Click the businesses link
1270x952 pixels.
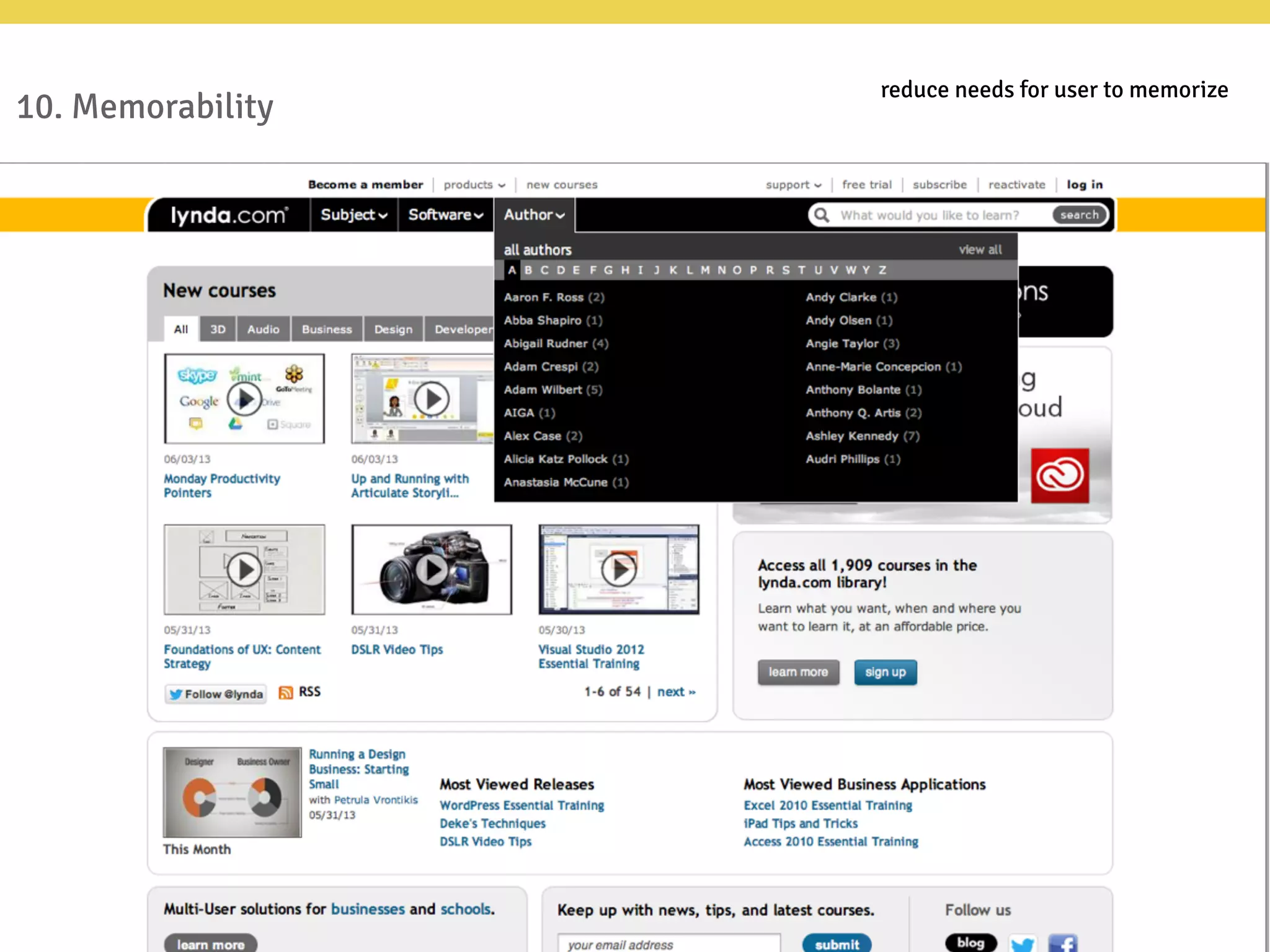tap(368, 909)
